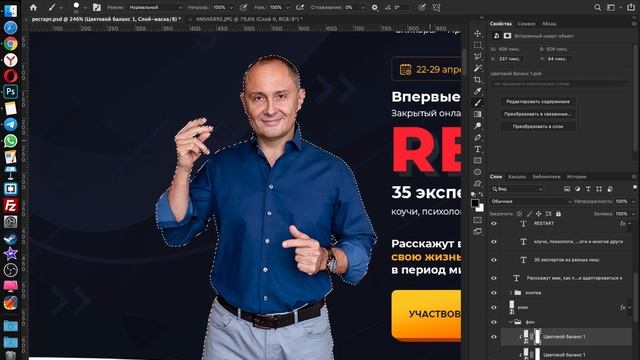Open the 'Абзац' panel tab
640x360 pixels.
pyautogui.click(x=549, y=24)
